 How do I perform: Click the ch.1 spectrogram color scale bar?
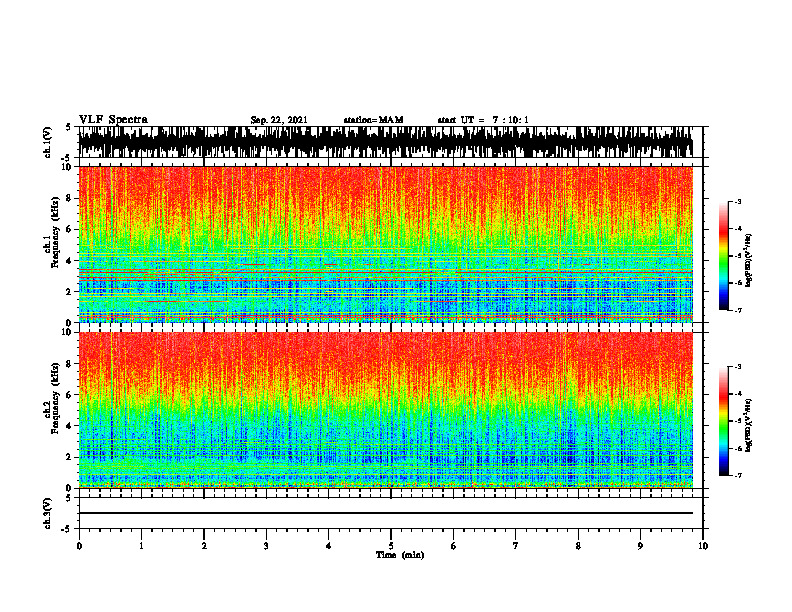coord(723,256)
